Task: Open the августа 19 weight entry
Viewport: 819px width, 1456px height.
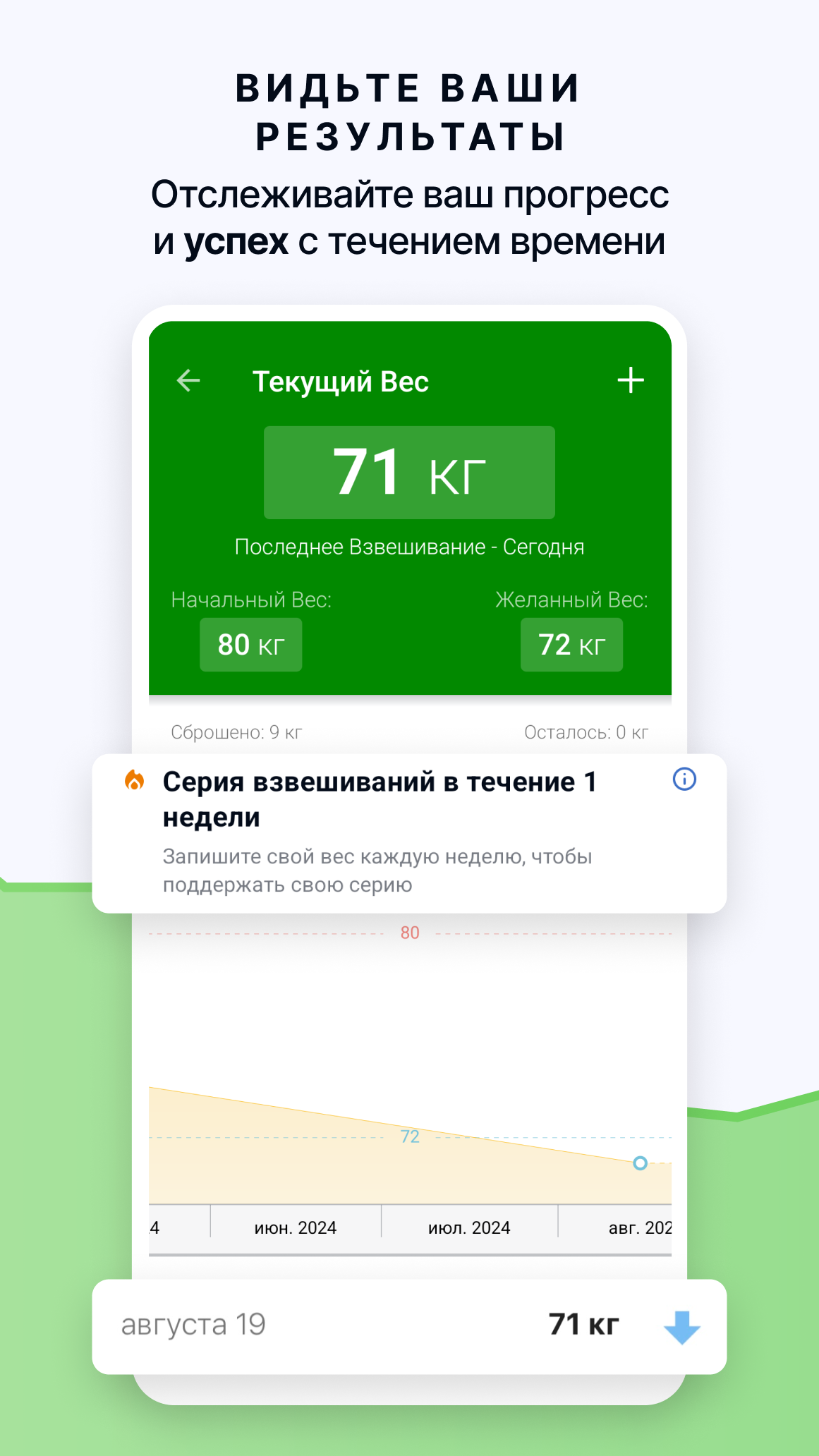Action: [409, 1325]
